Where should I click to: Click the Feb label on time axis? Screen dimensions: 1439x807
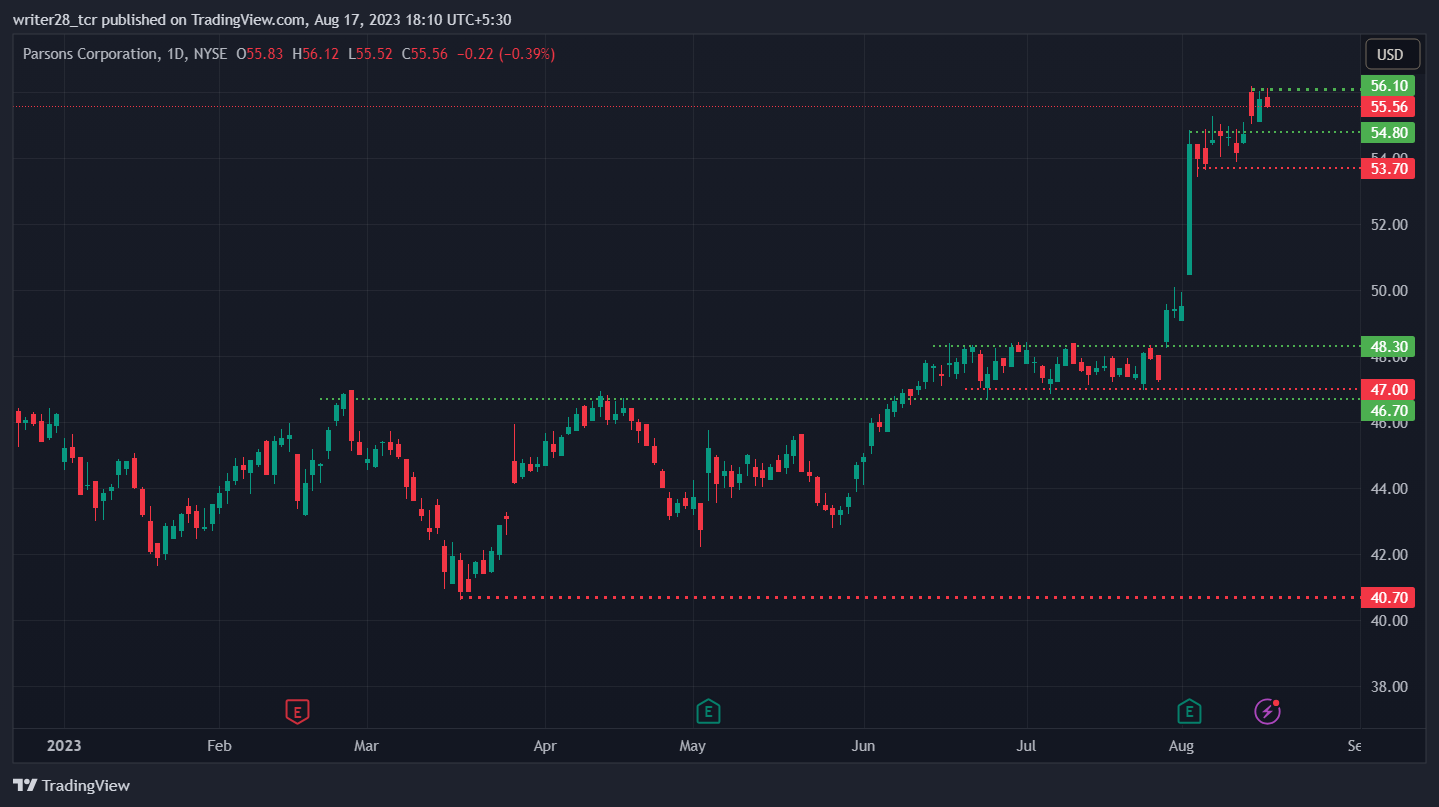pyautogui.click(x=218, y=746)
